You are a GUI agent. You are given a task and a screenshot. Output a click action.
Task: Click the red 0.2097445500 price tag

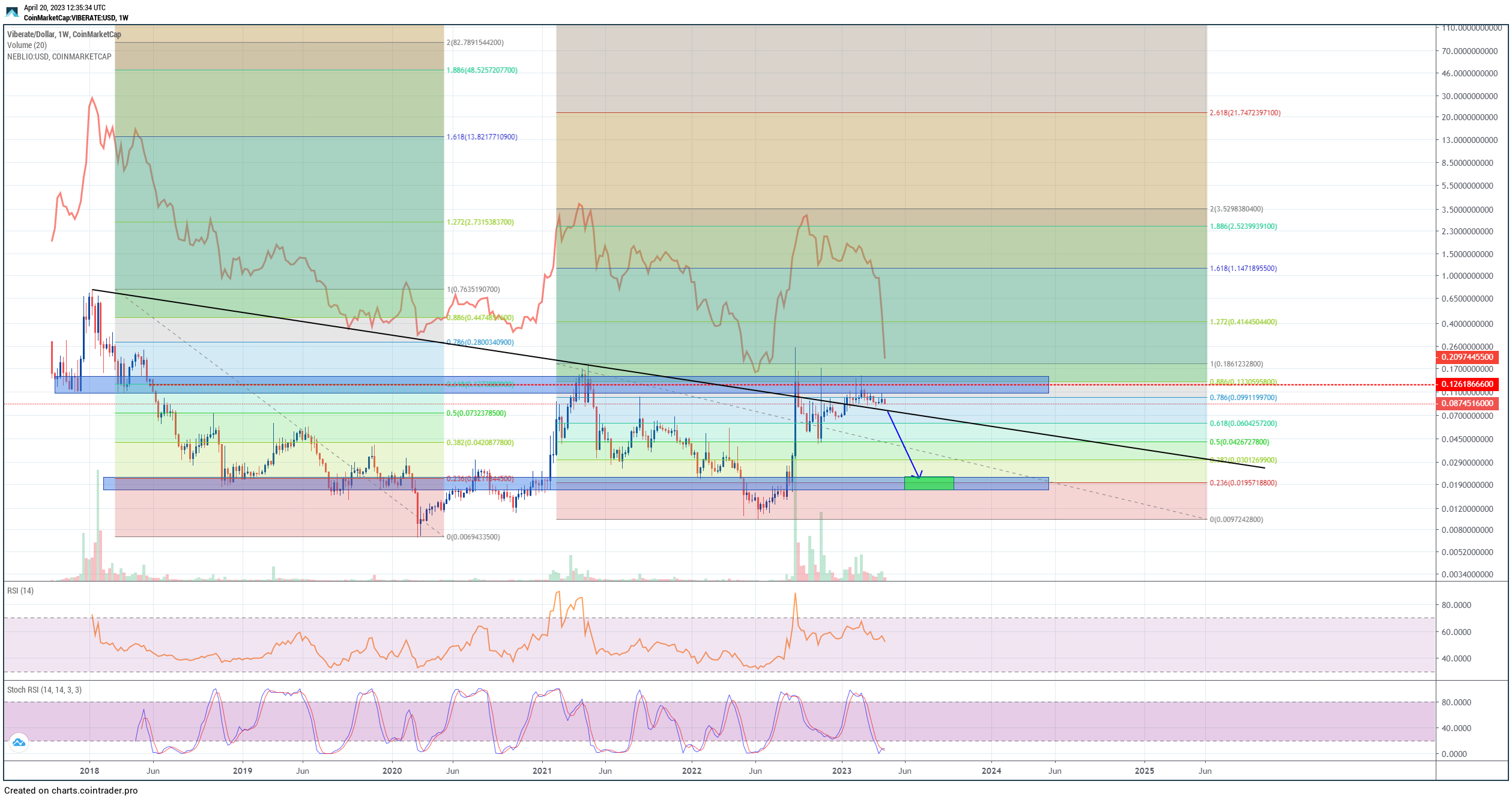1466,357
